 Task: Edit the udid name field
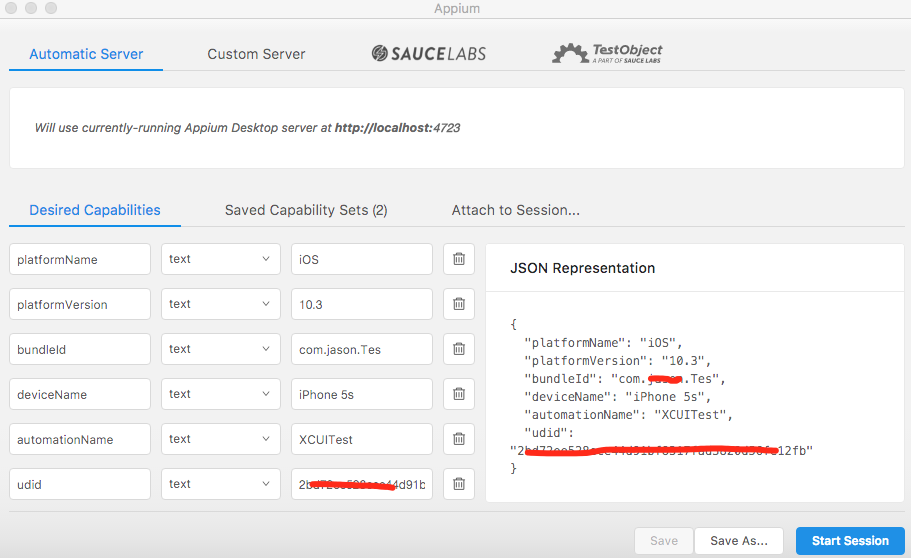coord(80,484)
